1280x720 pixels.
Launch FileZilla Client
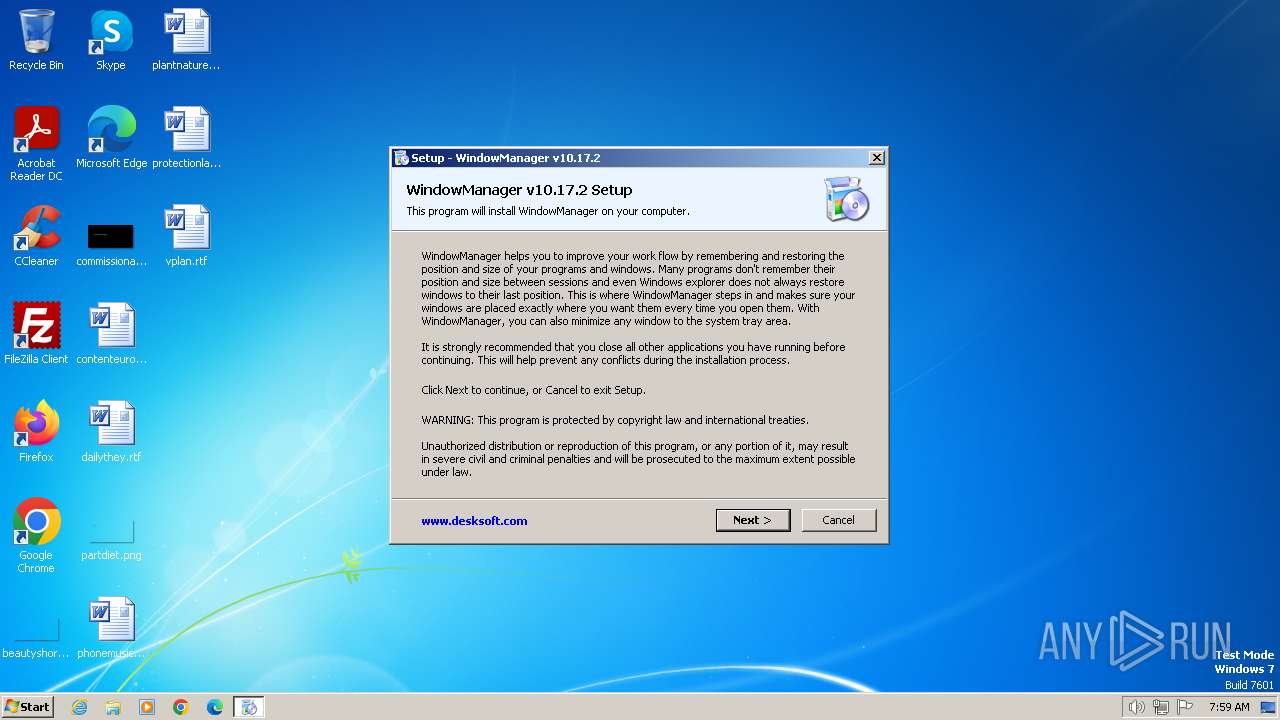(x=36, y=335)
